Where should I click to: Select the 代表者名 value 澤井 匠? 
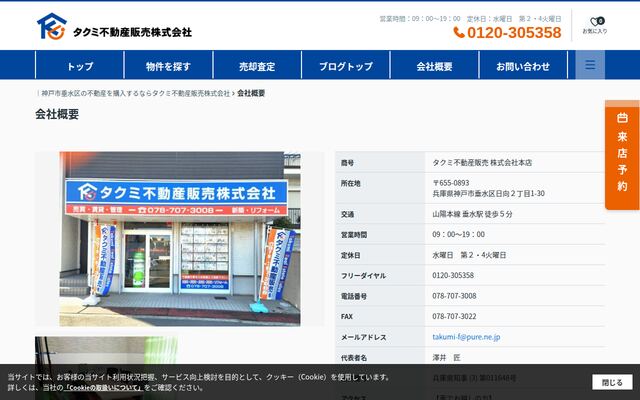(446, 358)
